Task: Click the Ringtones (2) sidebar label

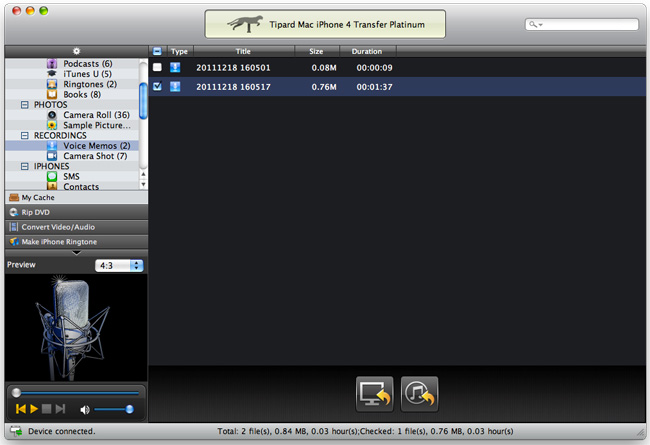Action: click(x=90, y=84)
